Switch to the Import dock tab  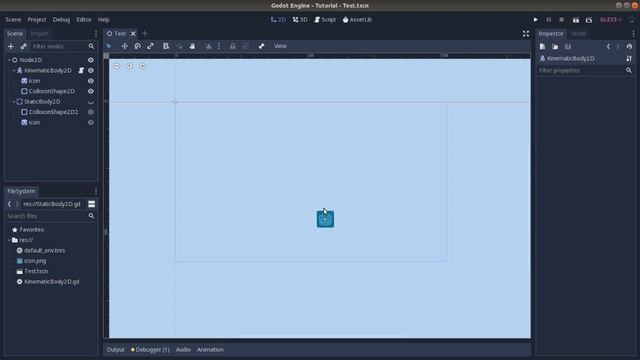tap(39, 33)
